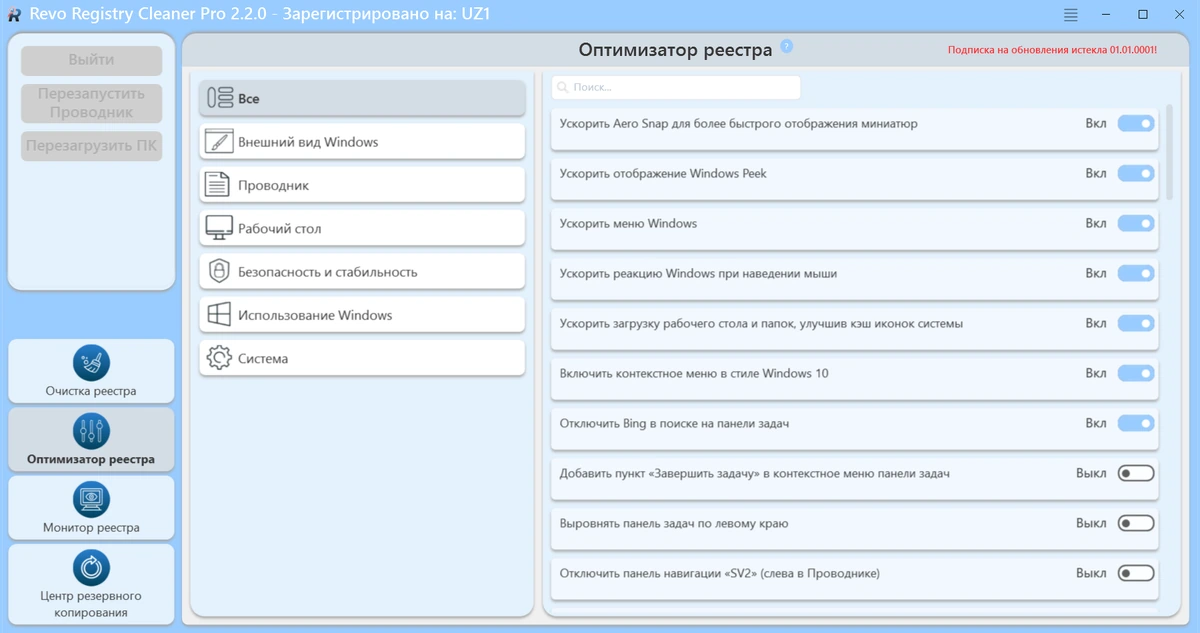Image resolution: width=1200 pixels, height=633 pixels.
Task: Select the Система category
Action: point(362,358)
